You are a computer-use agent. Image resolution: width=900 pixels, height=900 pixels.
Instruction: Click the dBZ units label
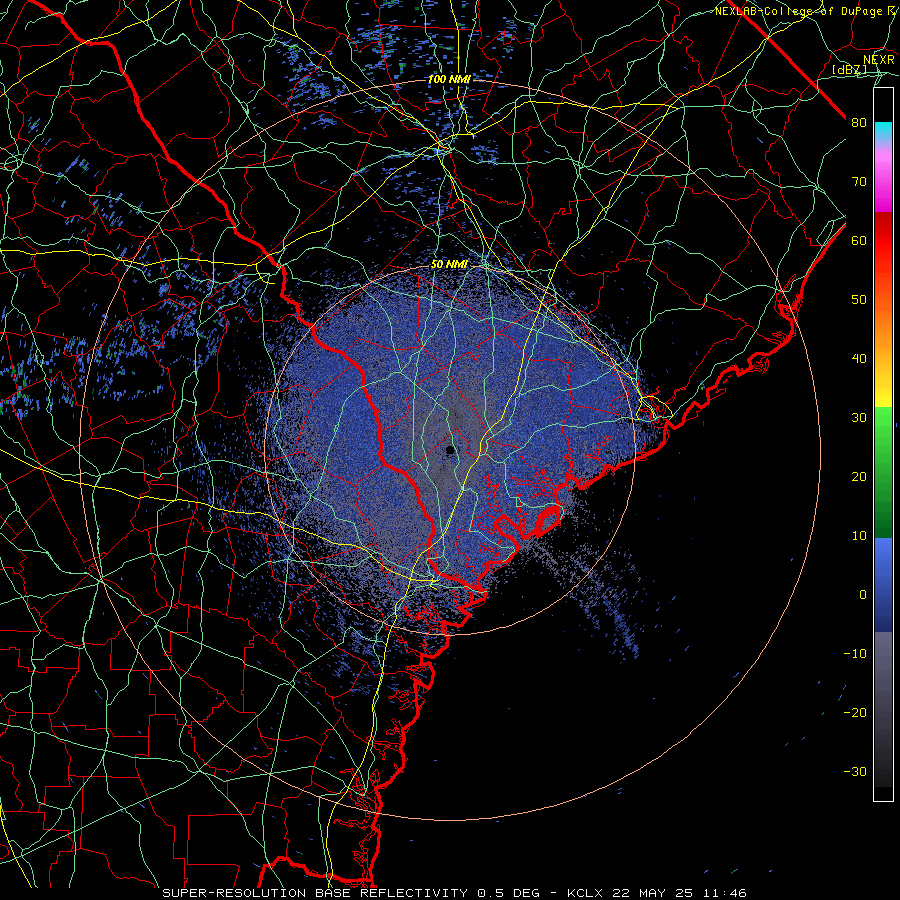[849, 70]
